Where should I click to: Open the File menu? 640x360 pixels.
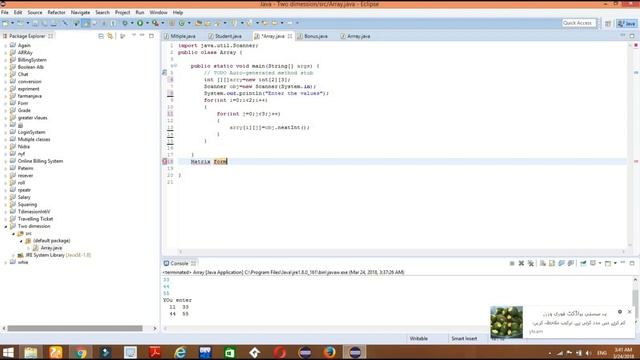(x=5, y=13)
